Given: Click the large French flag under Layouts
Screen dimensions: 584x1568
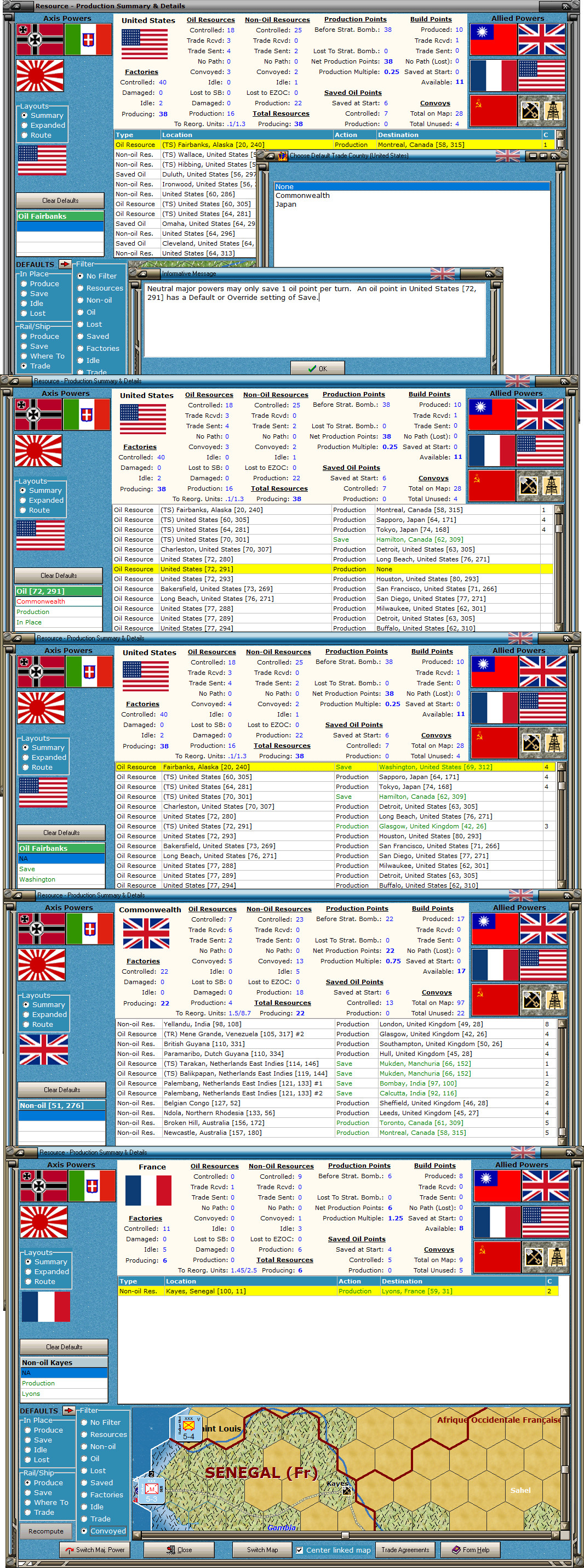Looking at the screenshot, I should coord(45,1307).
